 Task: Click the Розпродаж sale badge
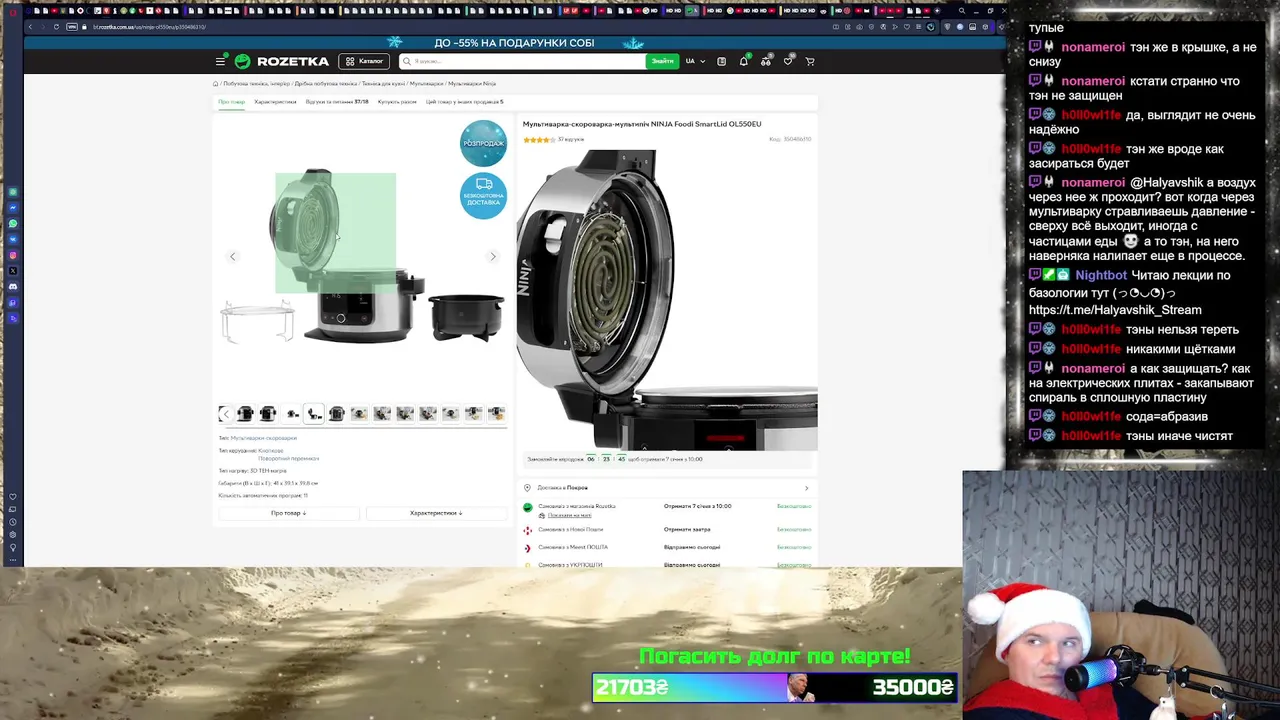[483, 143]
